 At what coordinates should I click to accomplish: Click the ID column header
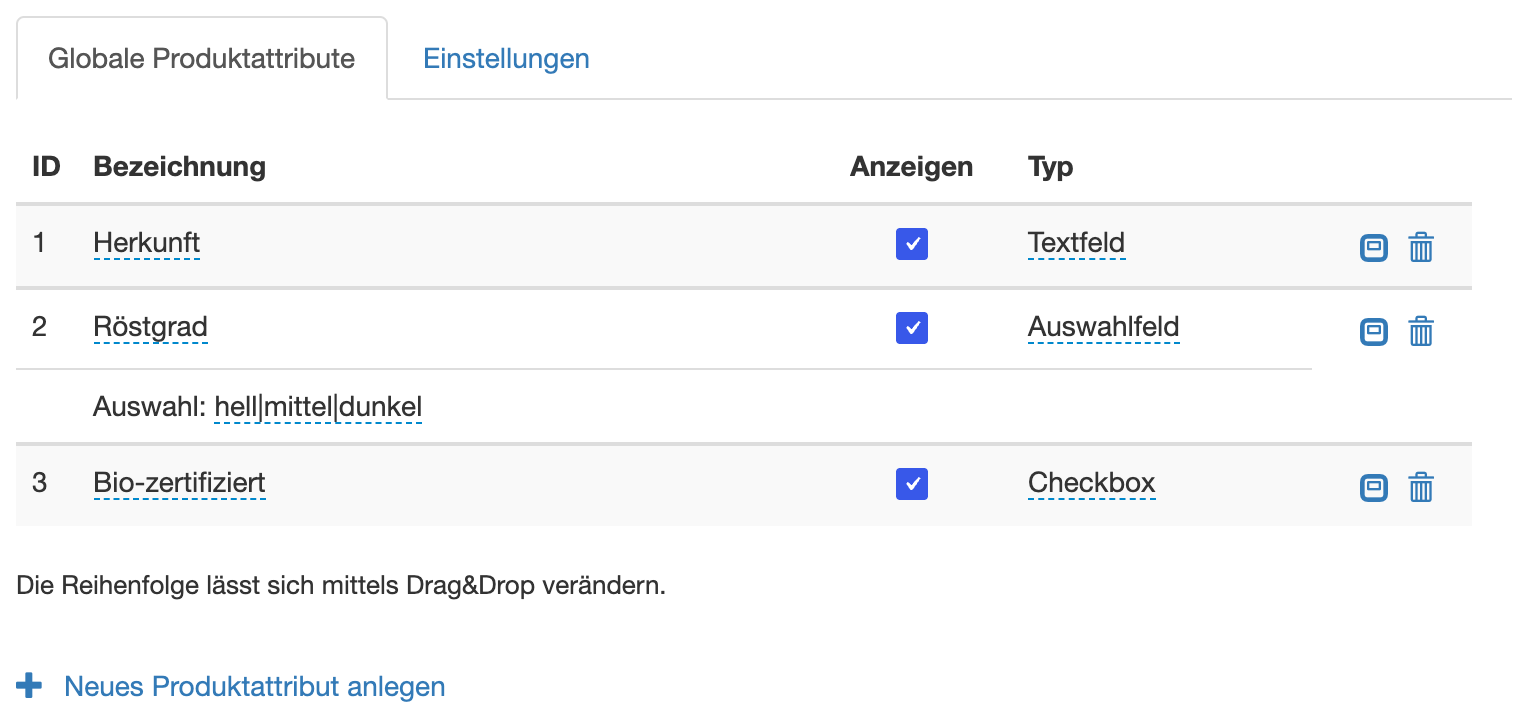(47, 167)
